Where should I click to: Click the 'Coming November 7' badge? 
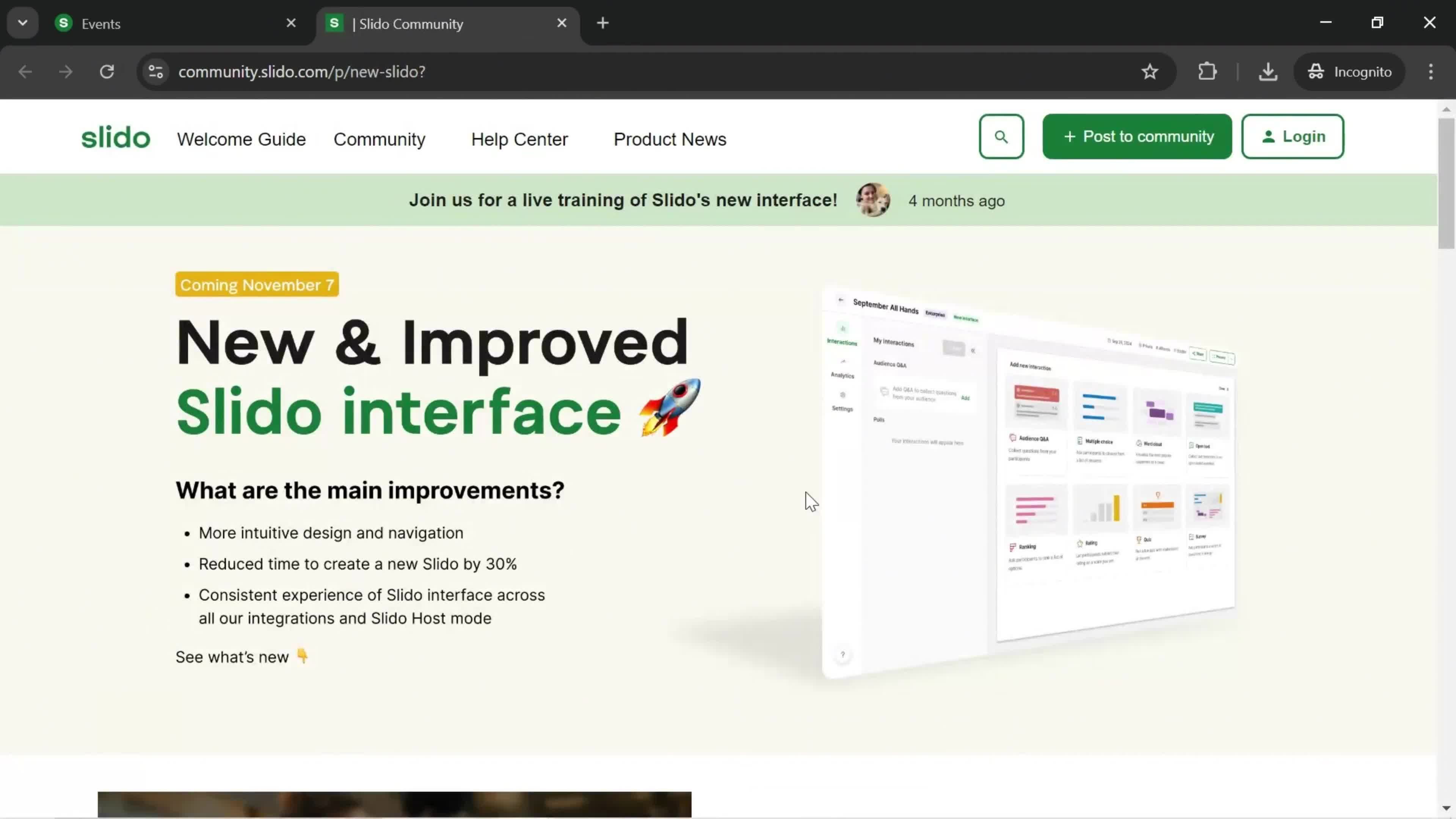(x=257, y=284)
